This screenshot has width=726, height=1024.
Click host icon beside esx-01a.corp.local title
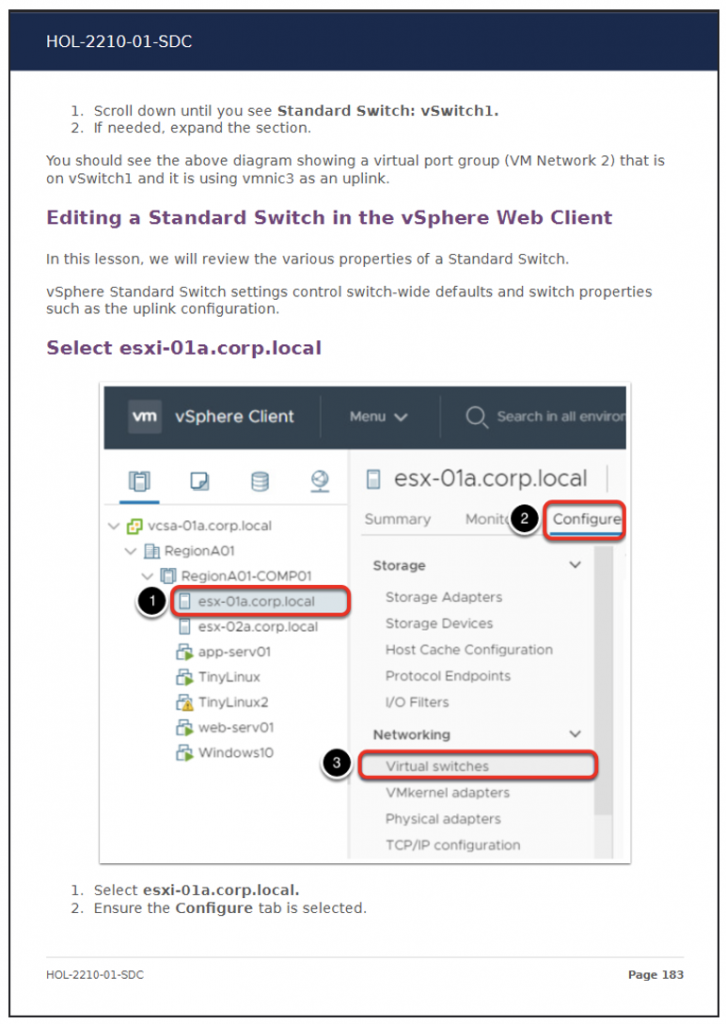pos(373,479)
